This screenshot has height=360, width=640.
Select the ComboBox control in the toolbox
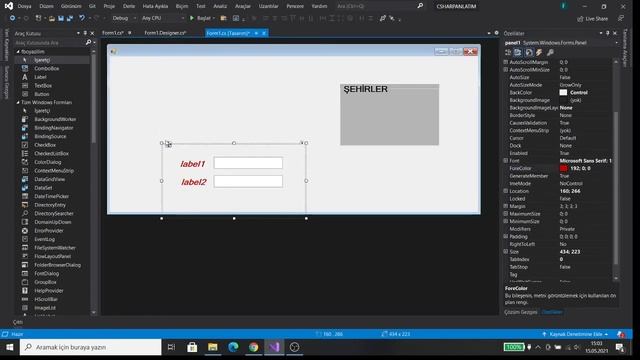[47, 69]
